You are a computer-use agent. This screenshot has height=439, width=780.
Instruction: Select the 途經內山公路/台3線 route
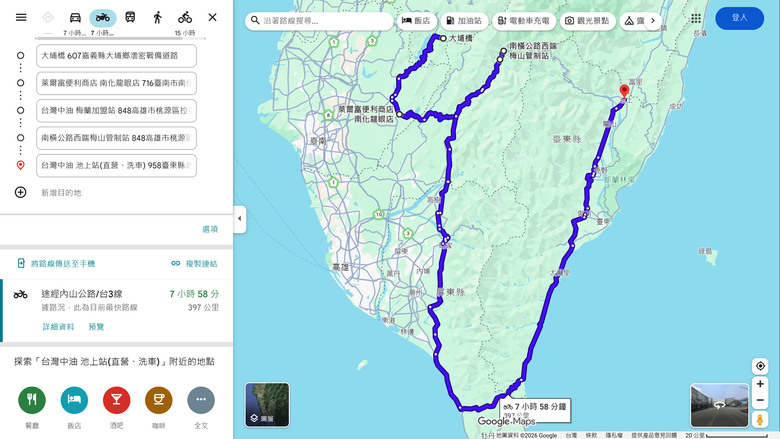point(117,310)
